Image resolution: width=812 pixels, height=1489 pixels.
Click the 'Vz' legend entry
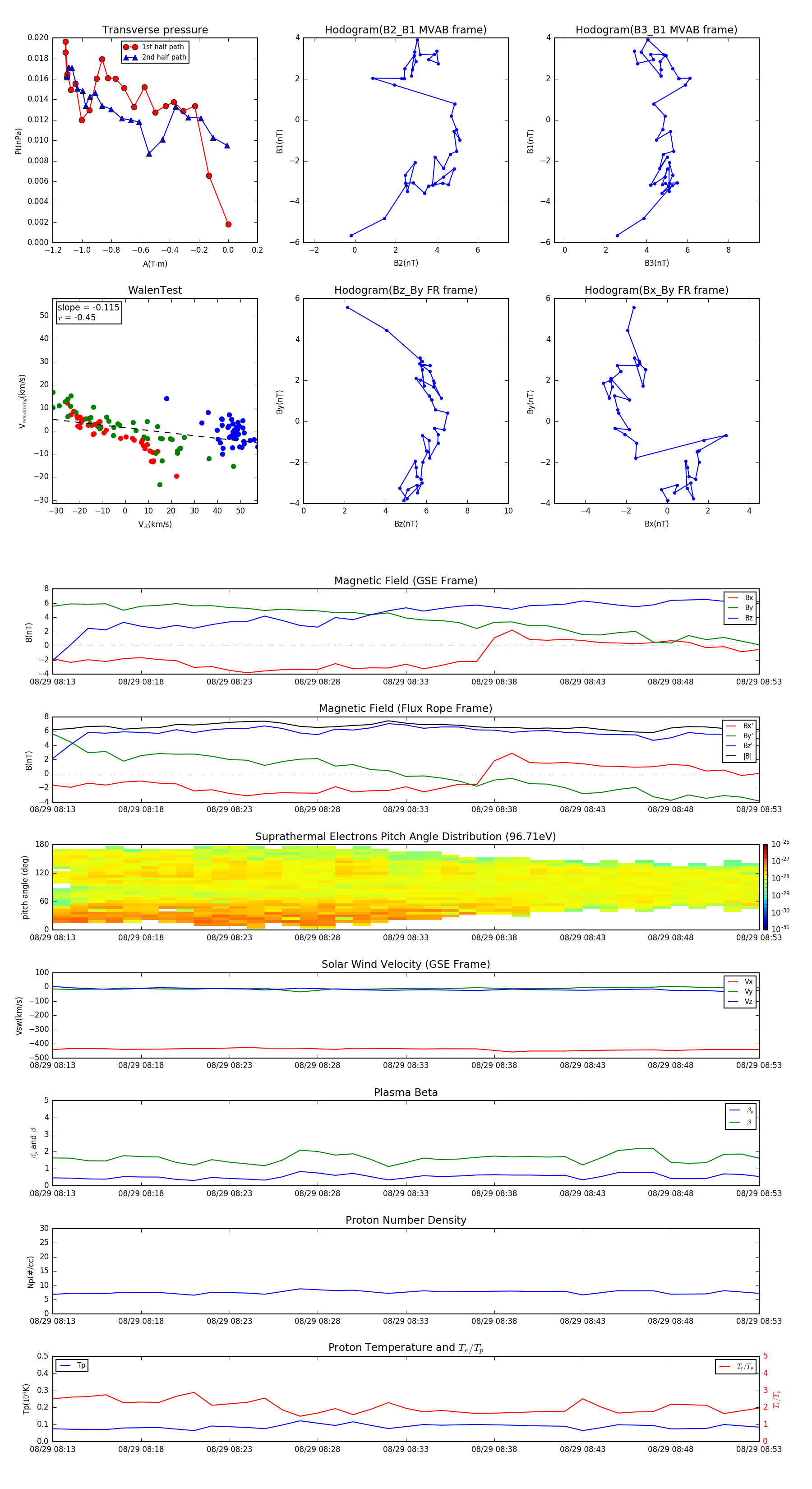[740, 1002]
